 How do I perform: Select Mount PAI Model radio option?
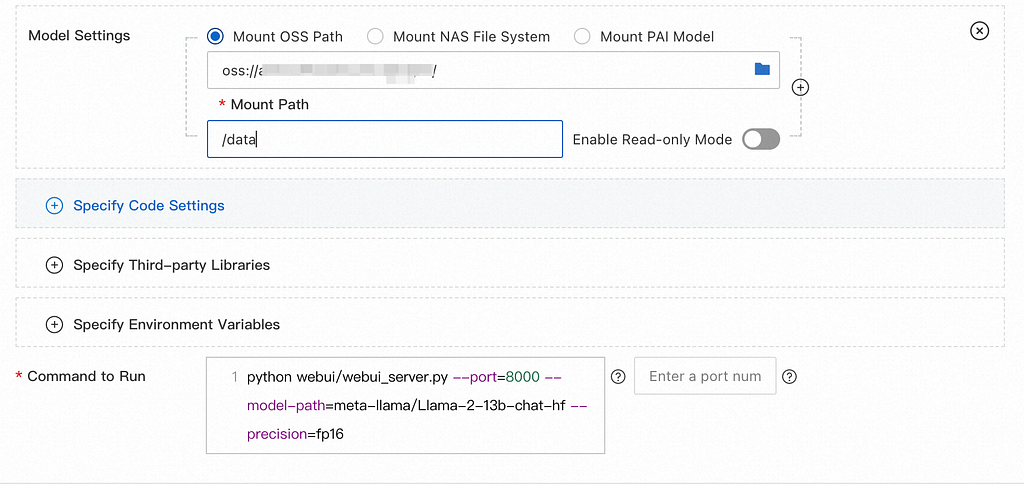coord(582,37)
